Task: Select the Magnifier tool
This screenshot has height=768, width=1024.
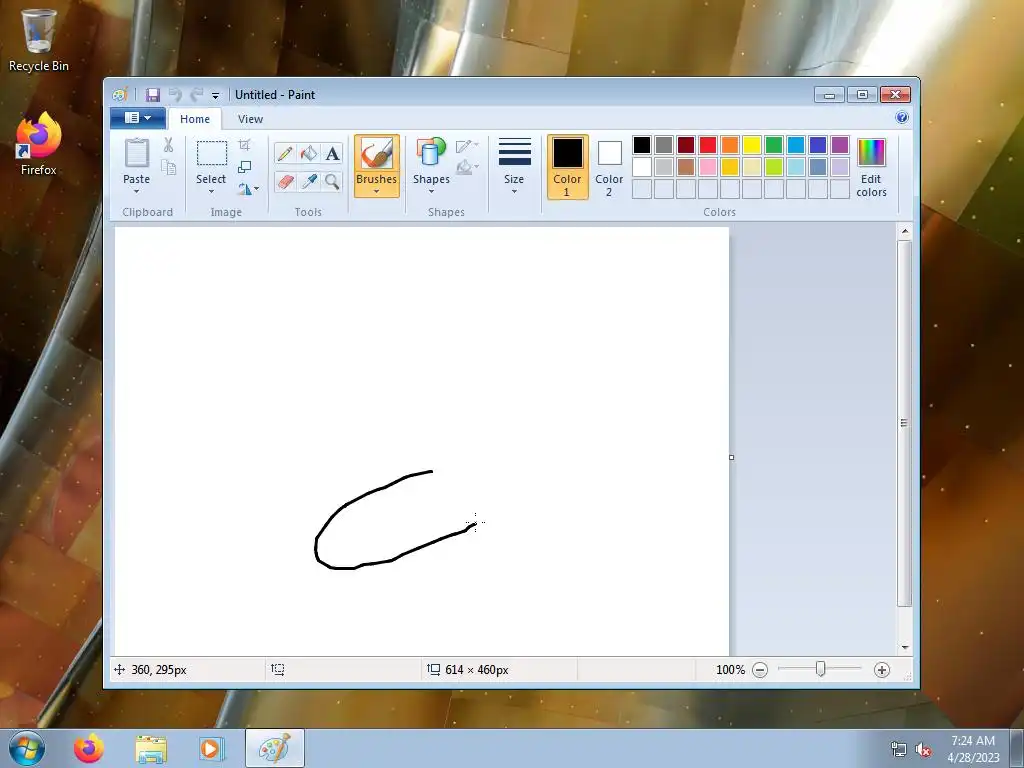Action: point(332,181)
